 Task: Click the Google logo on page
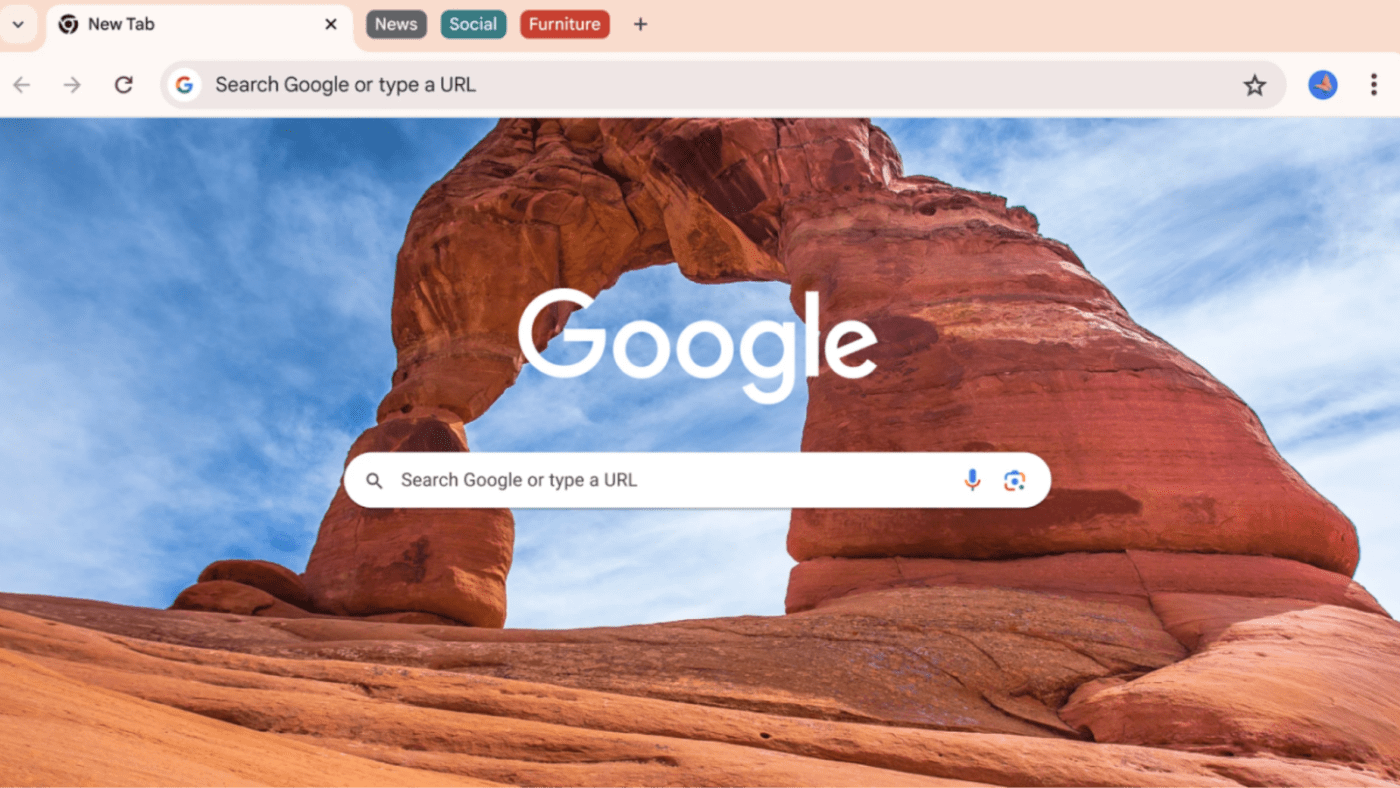tap(697, 345)
